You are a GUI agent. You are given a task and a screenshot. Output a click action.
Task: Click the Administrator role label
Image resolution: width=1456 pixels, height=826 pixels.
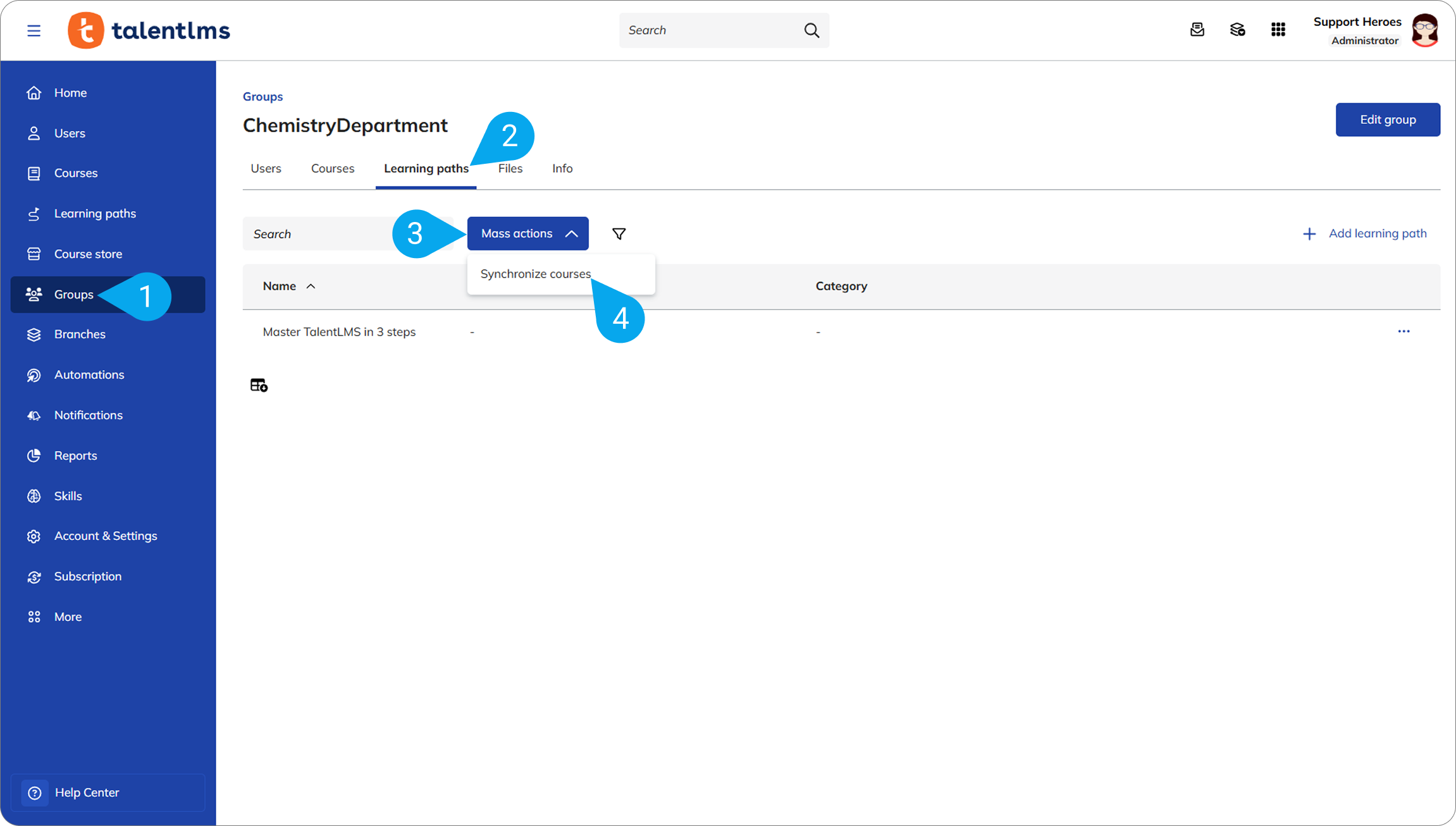click(1365, 41)
